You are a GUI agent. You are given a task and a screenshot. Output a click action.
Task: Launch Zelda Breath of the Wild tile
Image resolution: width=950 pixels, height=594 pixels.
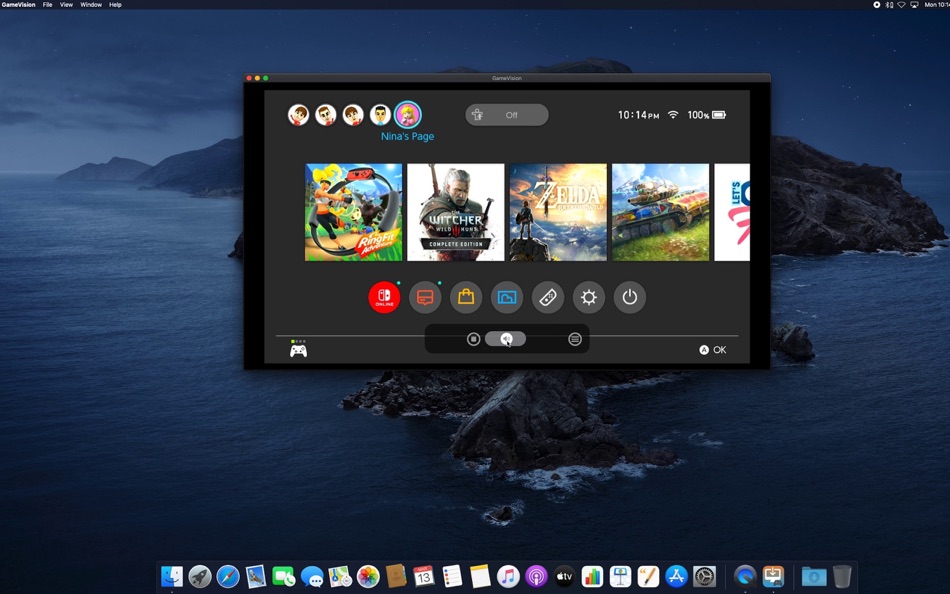pyautogui.click(x=558, y=212)
